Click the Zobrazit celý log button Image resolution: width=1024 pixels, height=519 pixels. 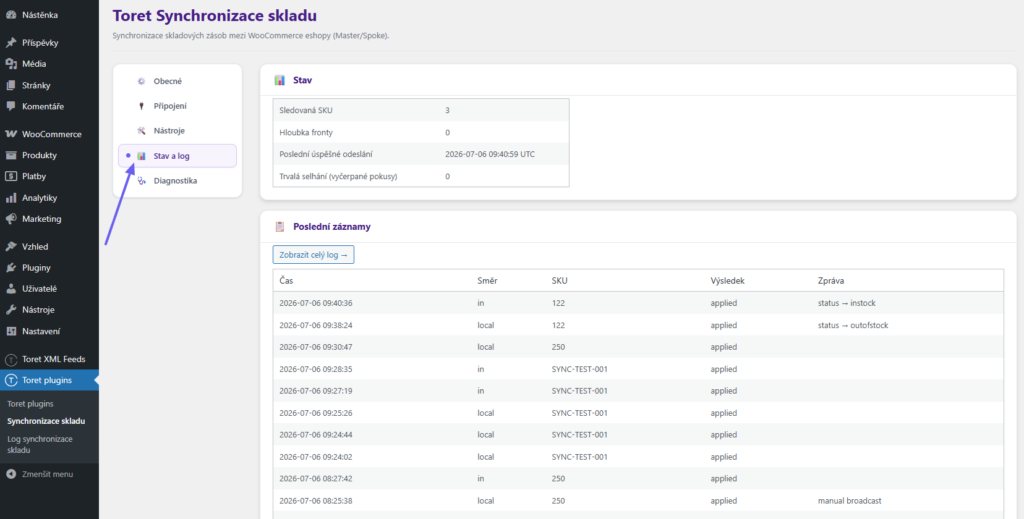(313, 255)
